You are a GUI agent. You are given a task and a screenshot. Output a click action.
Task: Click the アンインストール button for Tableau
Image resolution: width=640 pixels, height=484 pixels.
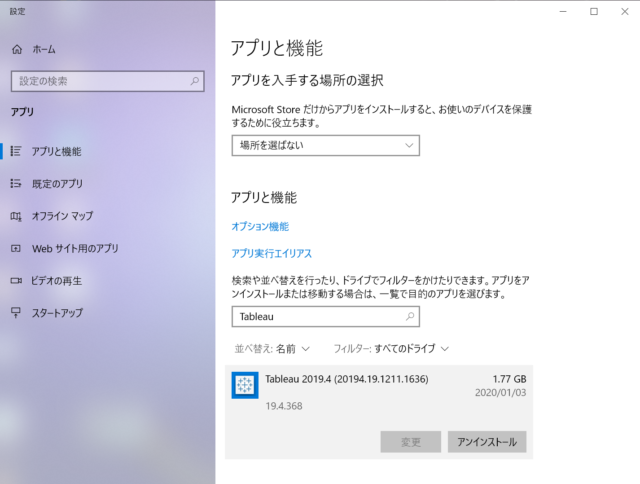pos(487,442)
